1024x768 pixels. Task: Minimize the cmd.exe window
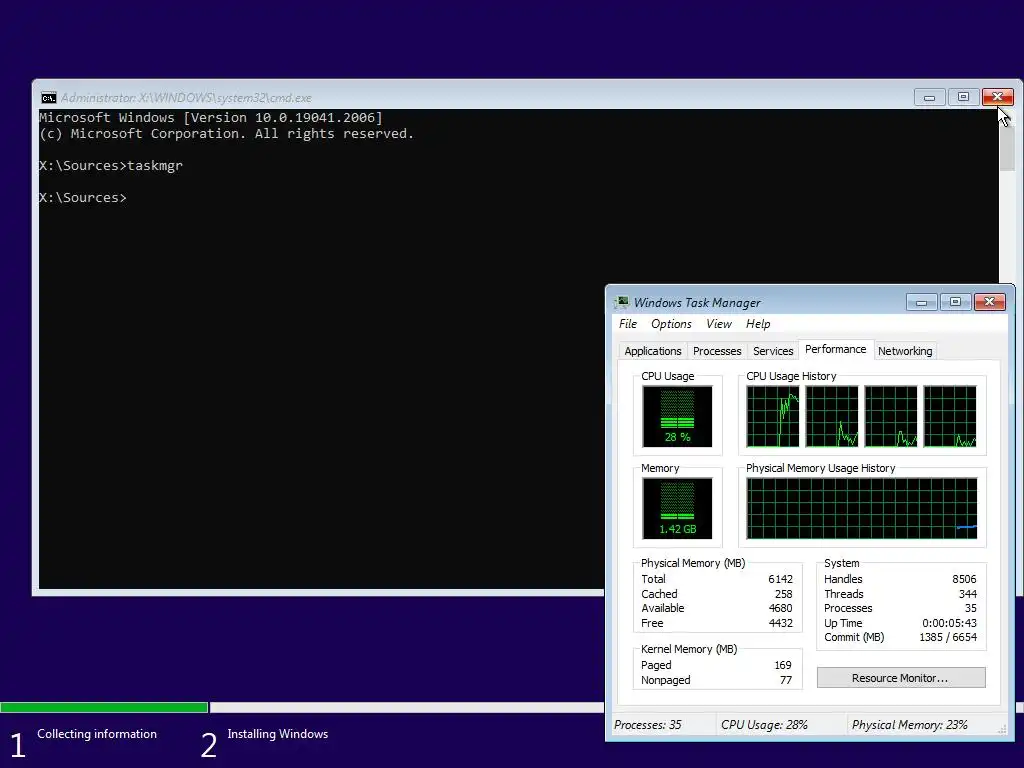(929, 98)
